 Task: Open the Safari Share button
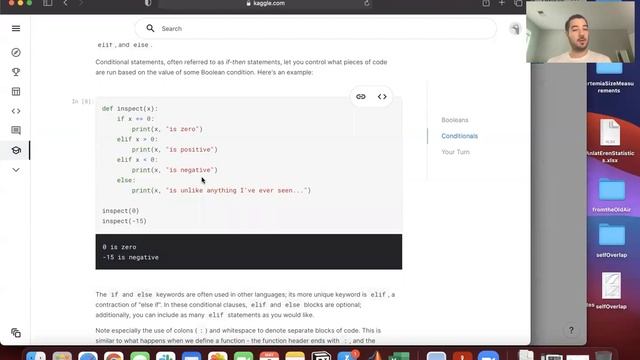coord(486,3)
